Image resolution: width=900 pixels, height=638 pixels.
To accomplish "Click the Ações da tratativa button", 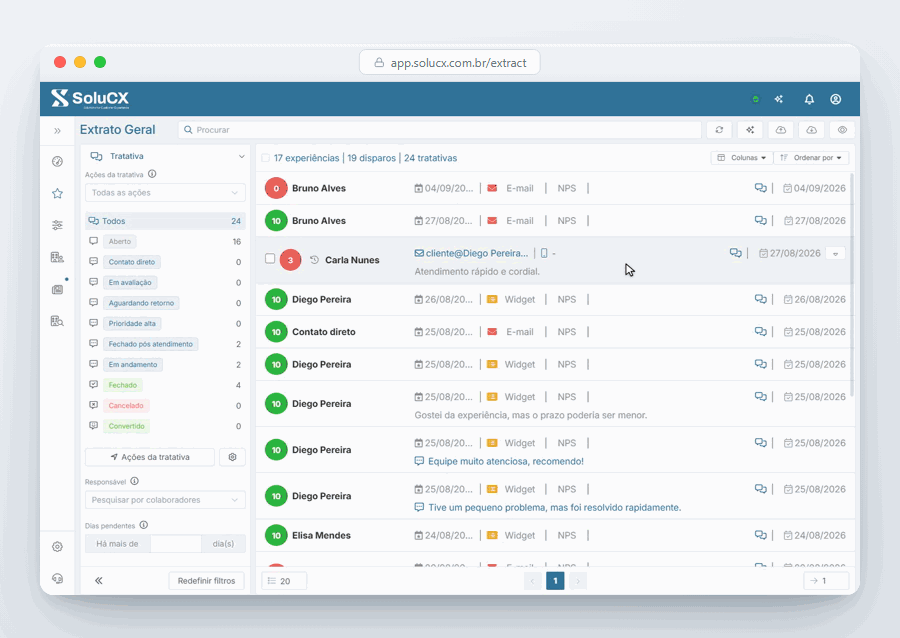I will tap(150, 457).
